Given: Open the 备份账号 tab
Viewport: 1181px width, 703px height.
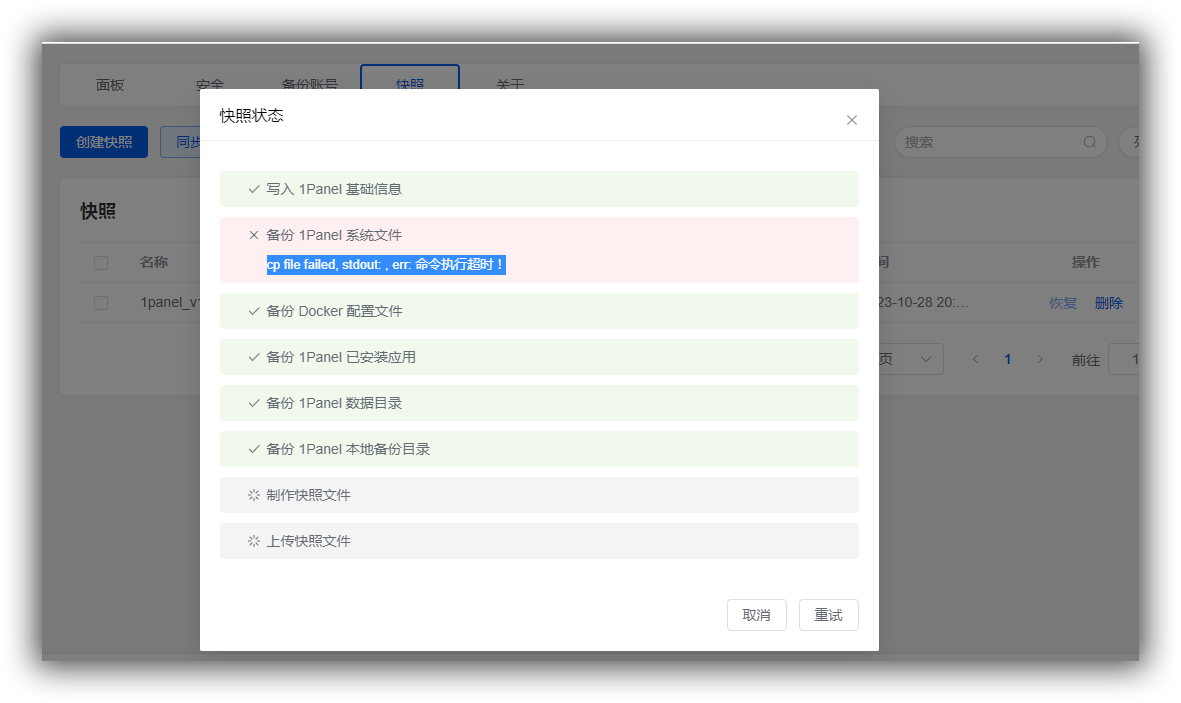Looking at the screenshot, I should pyautogui.click(x=310, y=84).
